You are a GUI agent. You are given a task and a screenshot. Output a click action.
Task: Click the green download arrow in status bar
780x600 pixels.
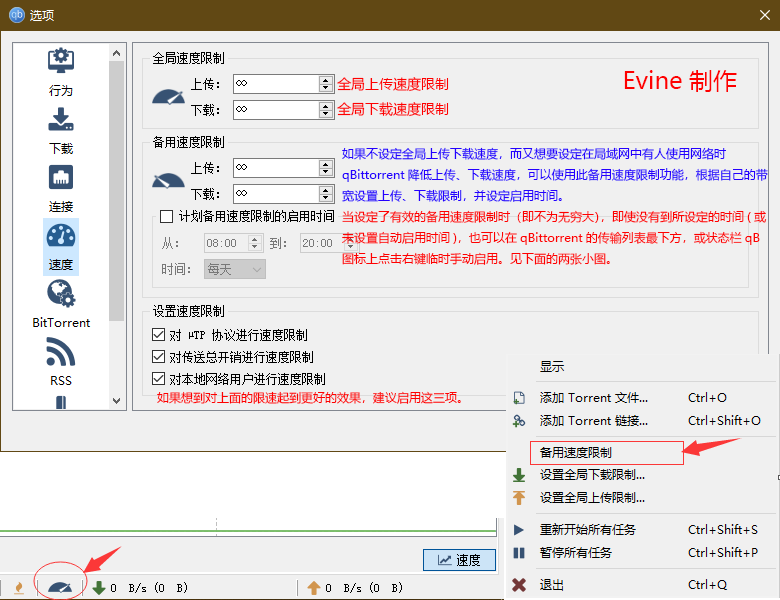coord(98,588)
